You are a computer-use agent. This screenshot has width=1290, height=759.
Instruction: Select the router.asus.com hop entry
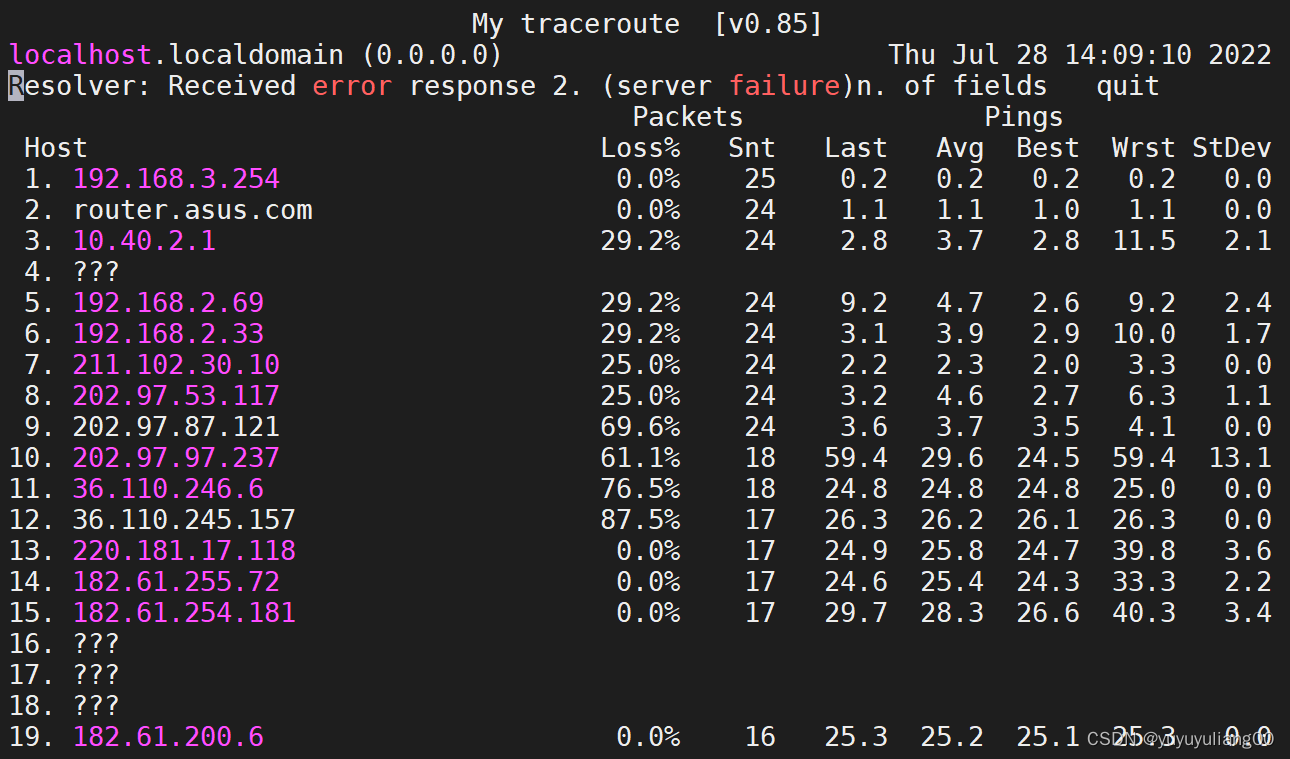tap(193, 209)
